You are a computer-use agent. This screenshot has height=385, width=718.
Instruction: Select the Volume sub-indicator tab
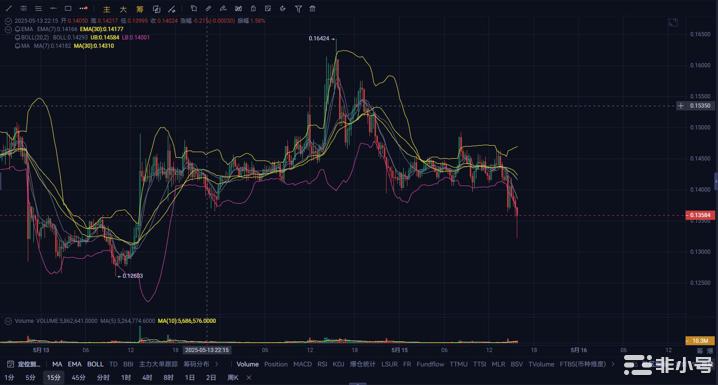(x=247, y=364)
